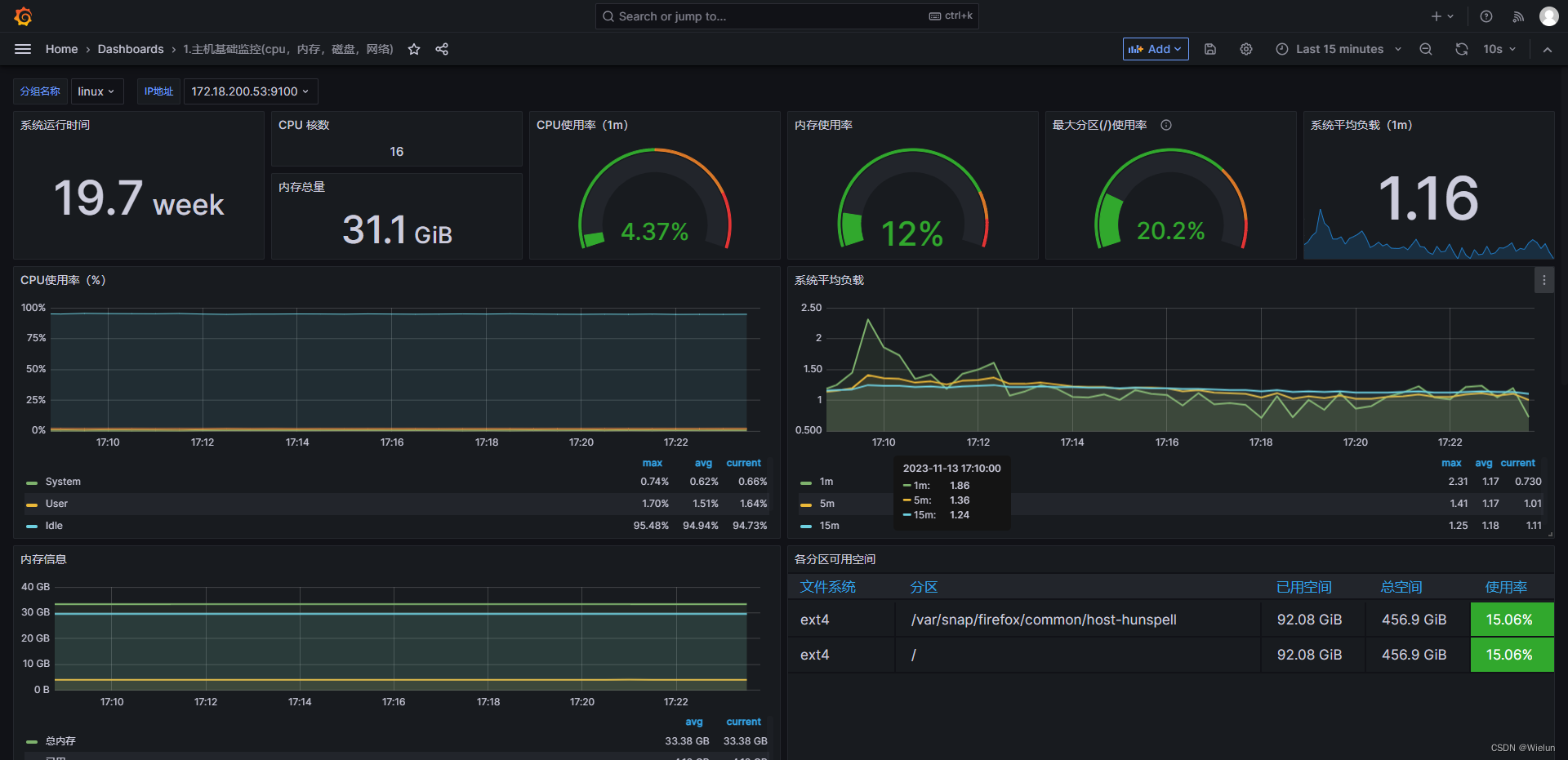This screenshot has height=760, width=1568.
Task: Open the 内存总量 panel title
Action: click(301, 187)
